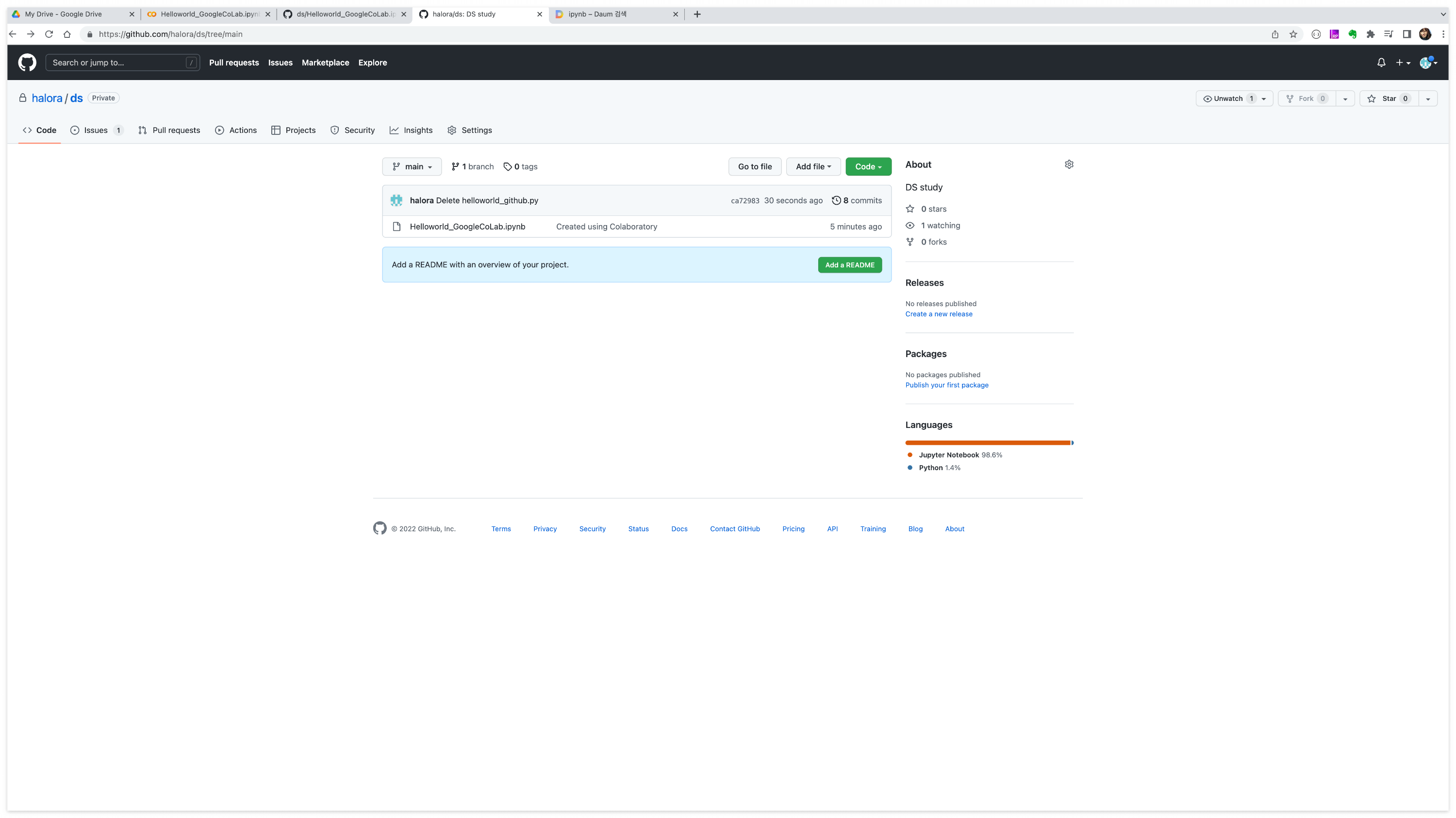Expand Fork options dropdown arrow
The height and width of the screenshot is (818, 1456).
point(1345,98)
